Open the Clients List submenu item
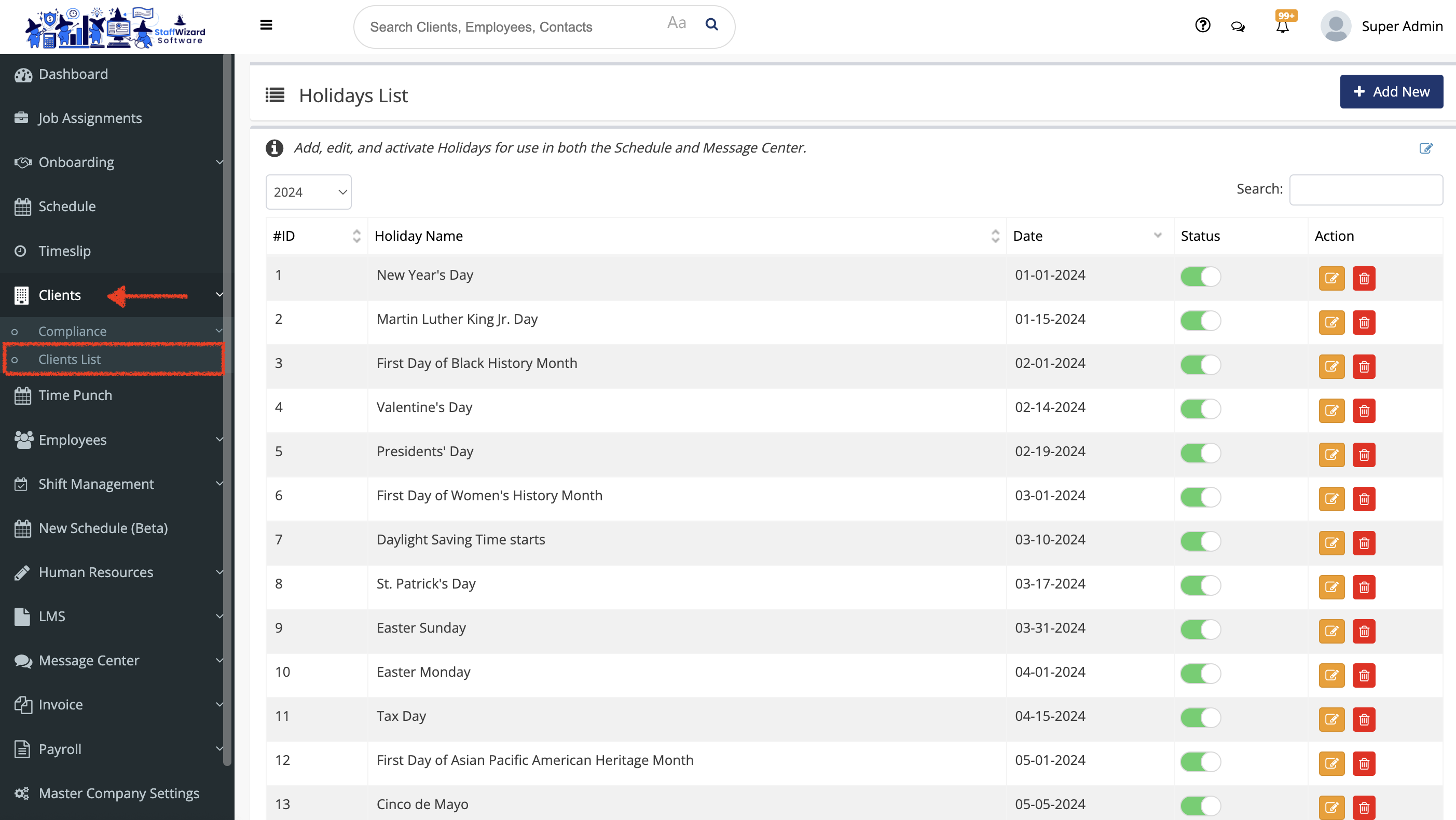This screenshot has height=820, width=1456. pos(70,359)
